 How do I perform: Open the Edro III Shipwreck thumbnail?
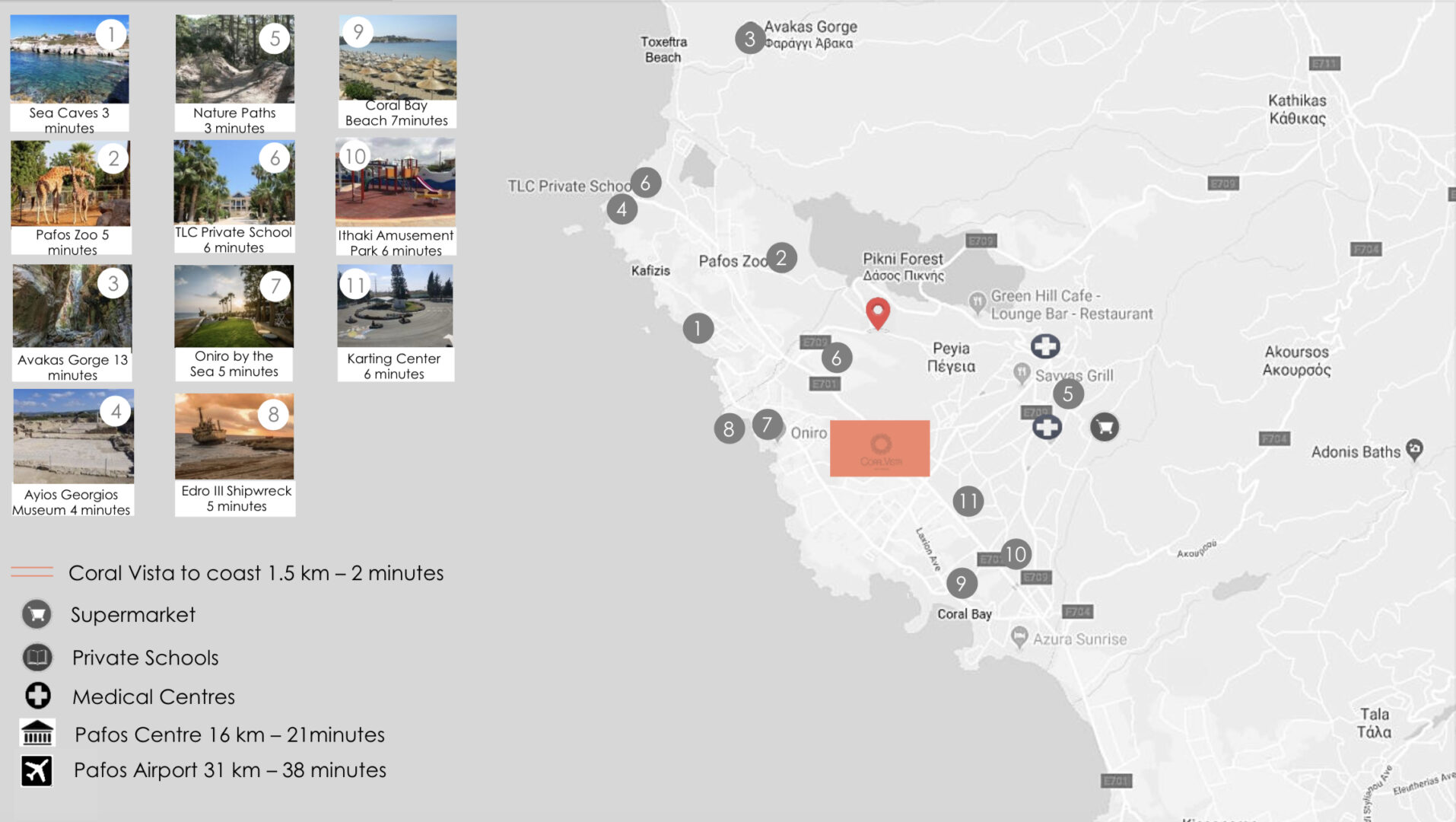[x=234, y=437]
